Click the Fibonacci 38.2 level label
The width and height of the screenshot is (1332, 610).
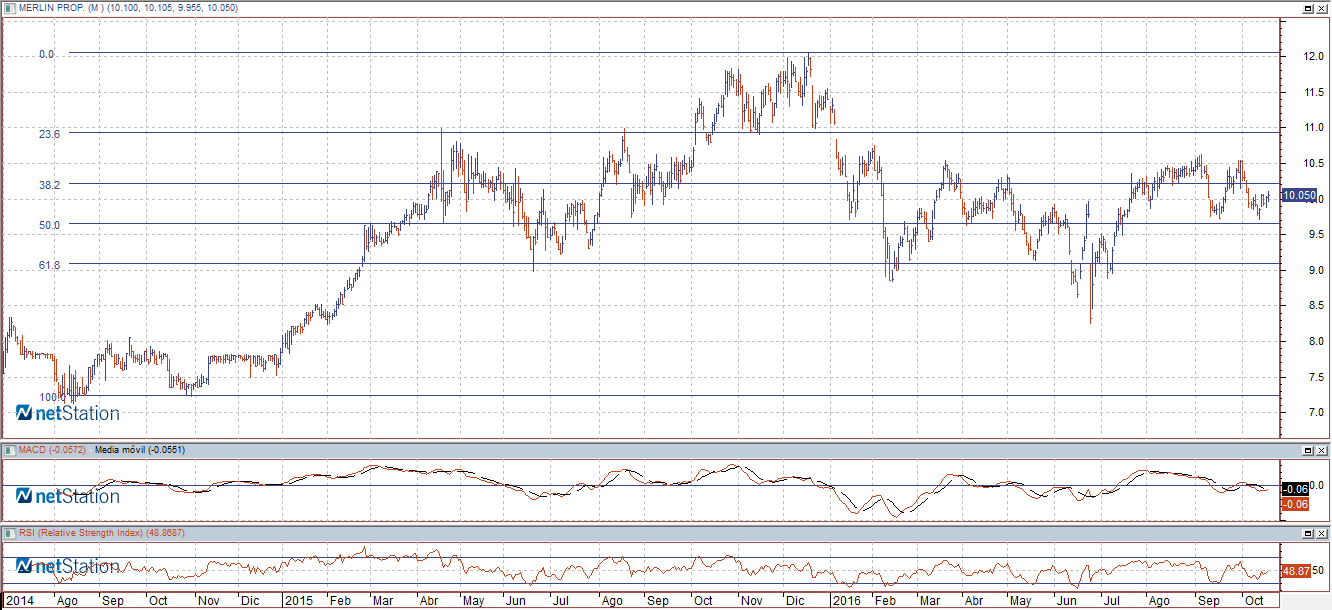[x=50, y=185]
